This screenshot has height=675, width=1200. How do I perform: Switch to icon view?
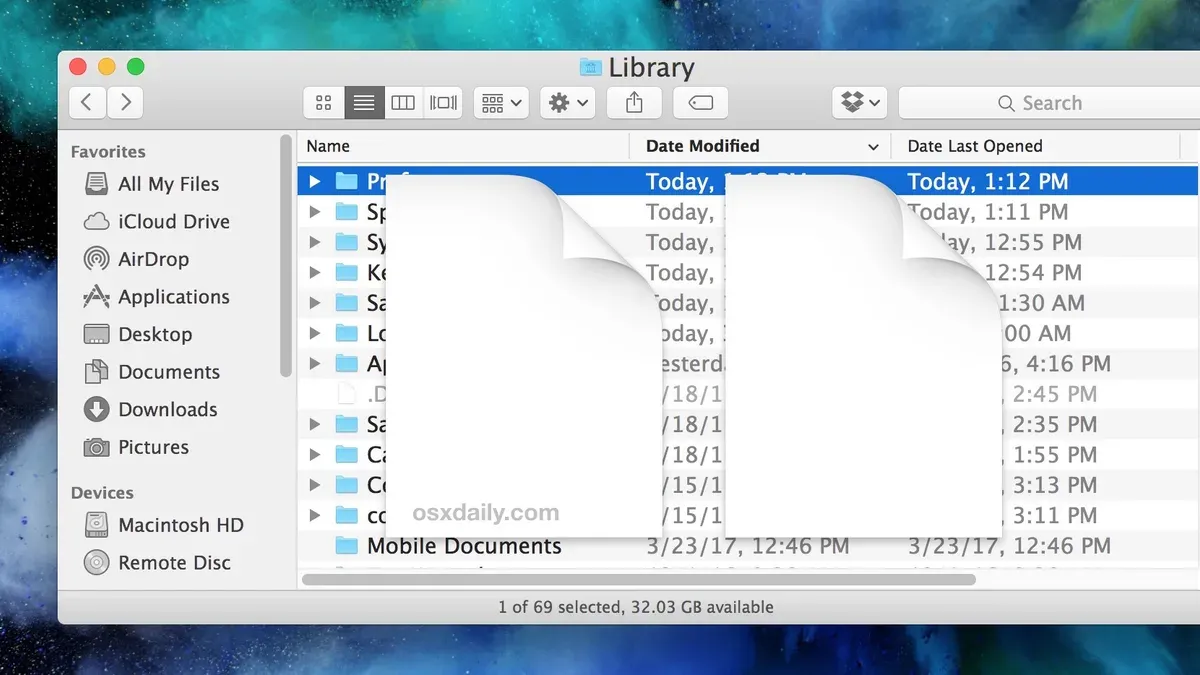324,103
